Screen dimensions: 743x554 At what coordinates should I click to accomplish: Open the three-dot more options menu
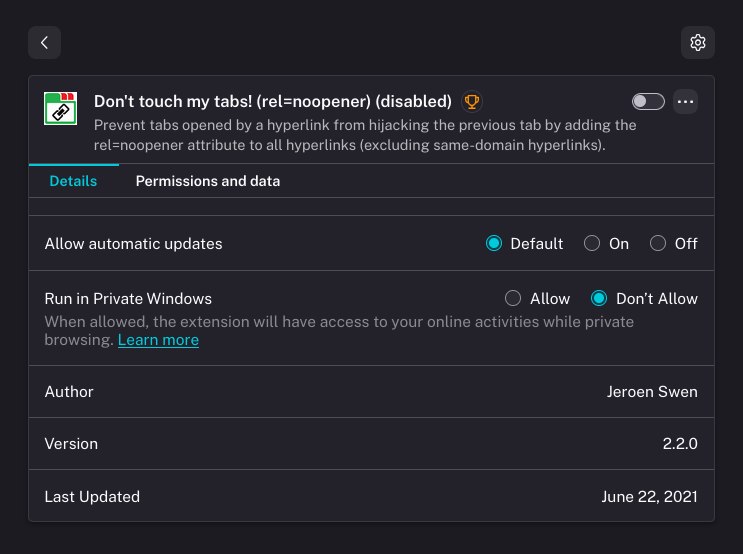tap(685, 101)
